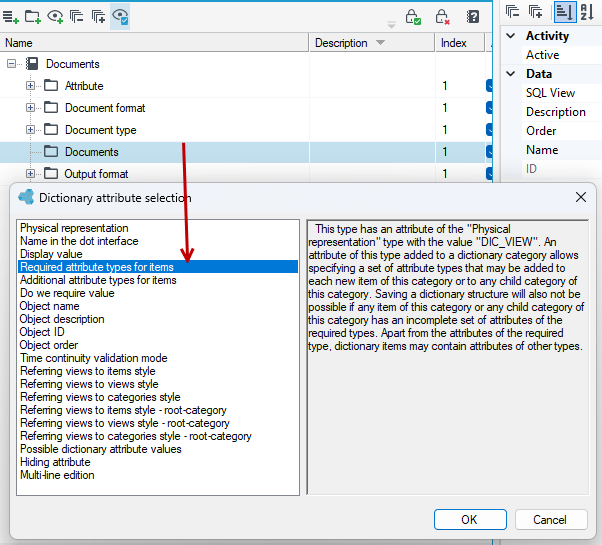Dismiss the dialog with Cancel button
The width and height of the screenshot is (602, 545).
pyautogui.click(x=551, y=520)
